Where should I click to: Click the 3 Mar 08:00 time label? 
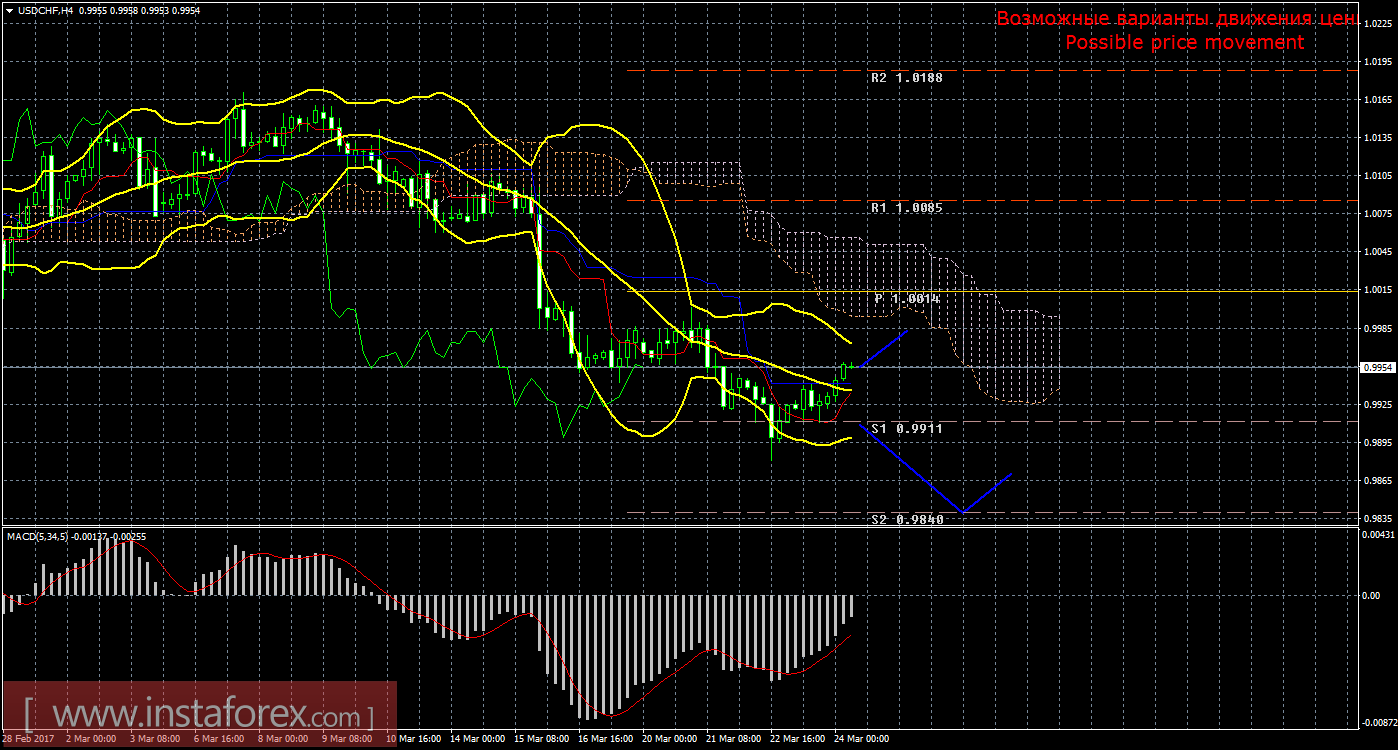coord(155,738)
